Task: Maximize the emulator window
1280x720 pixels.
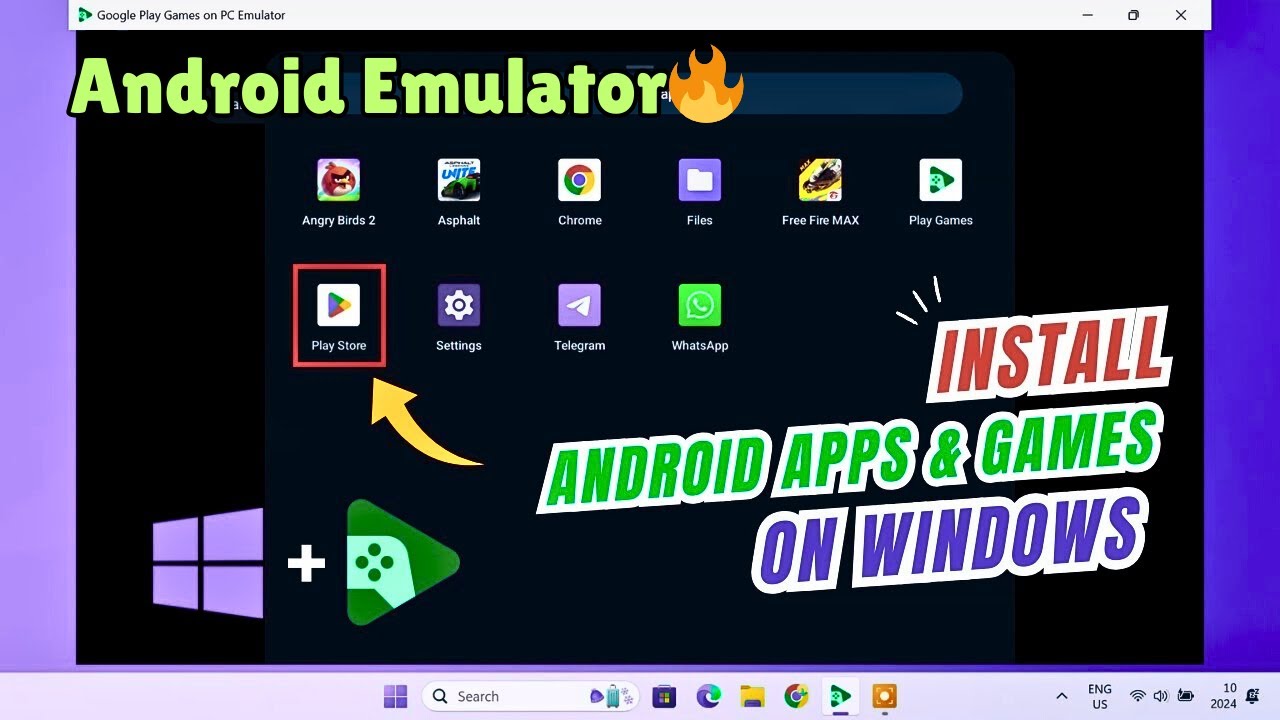Action: coord(1133,15)
